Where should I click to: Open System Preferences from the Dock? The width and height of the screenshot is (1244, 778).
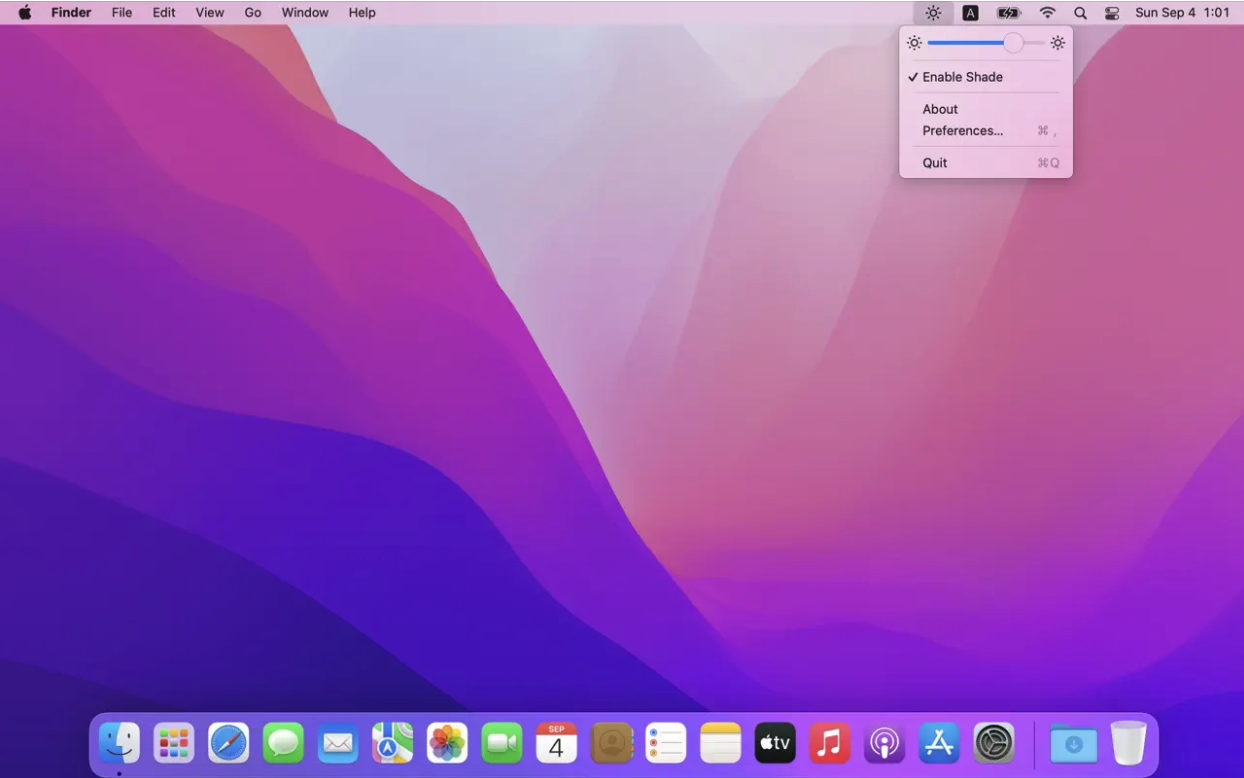tap(994, 743)
